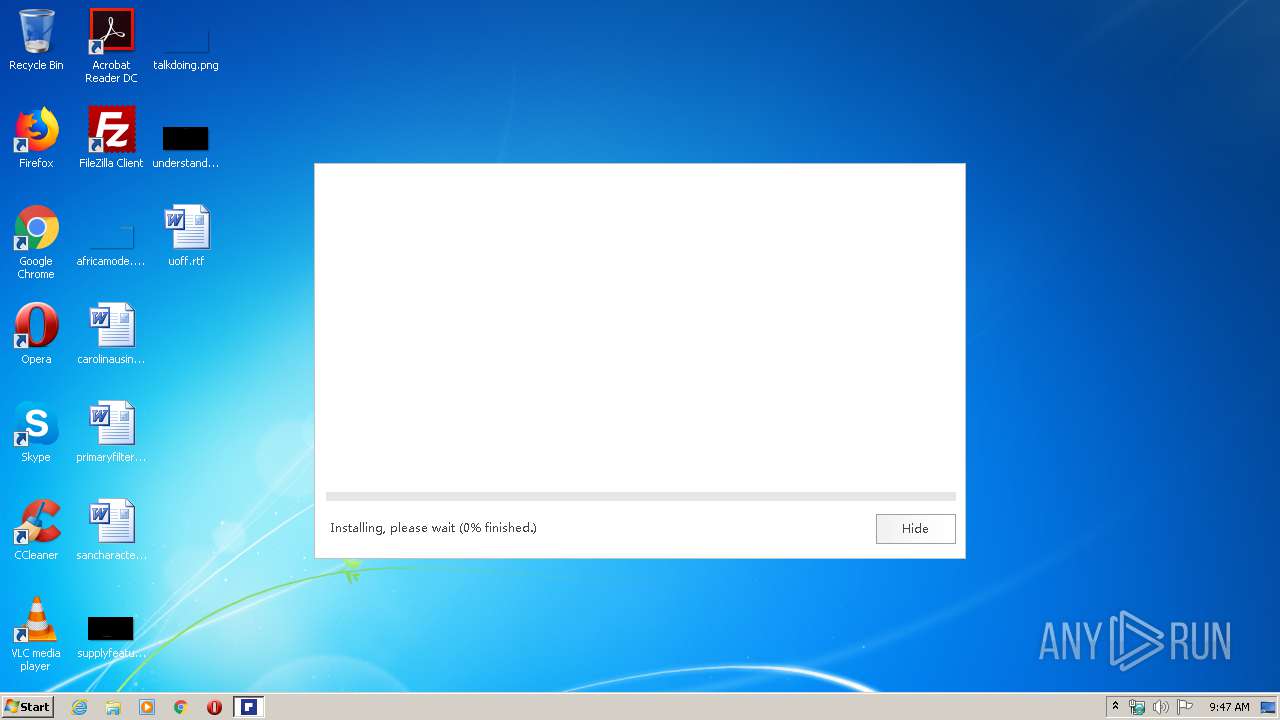Select the Firefox desktop shortcut

[36, 138]
